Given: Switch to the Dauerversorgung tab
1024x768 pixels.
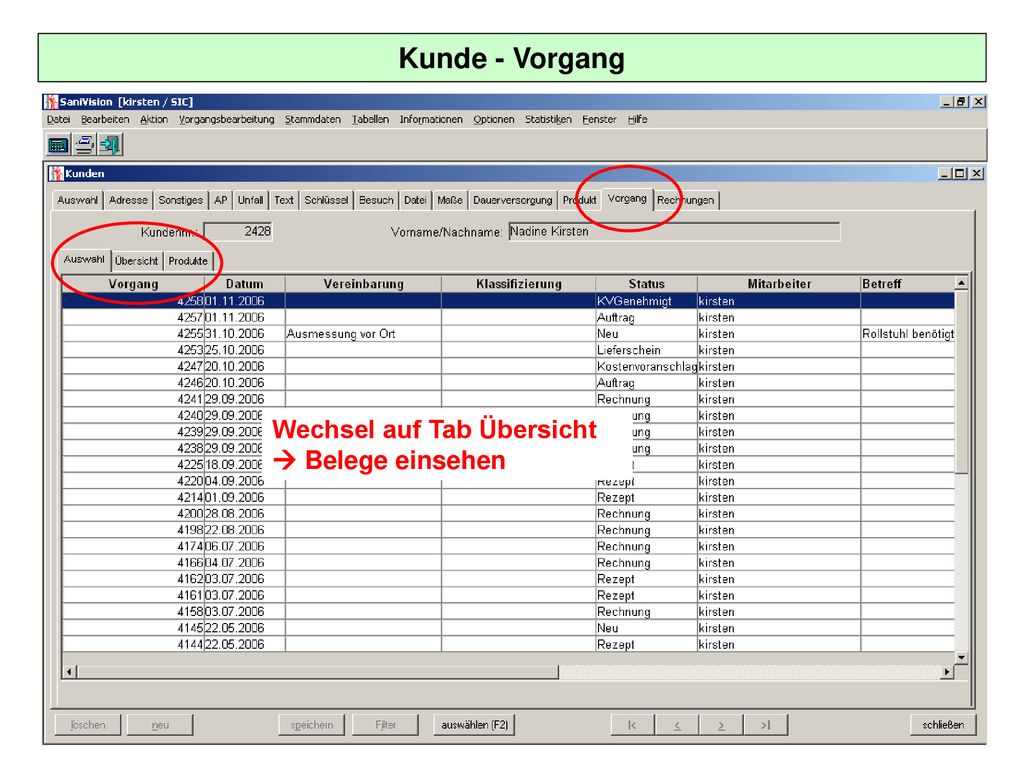Looking at the screenshot, I should 513,200.
